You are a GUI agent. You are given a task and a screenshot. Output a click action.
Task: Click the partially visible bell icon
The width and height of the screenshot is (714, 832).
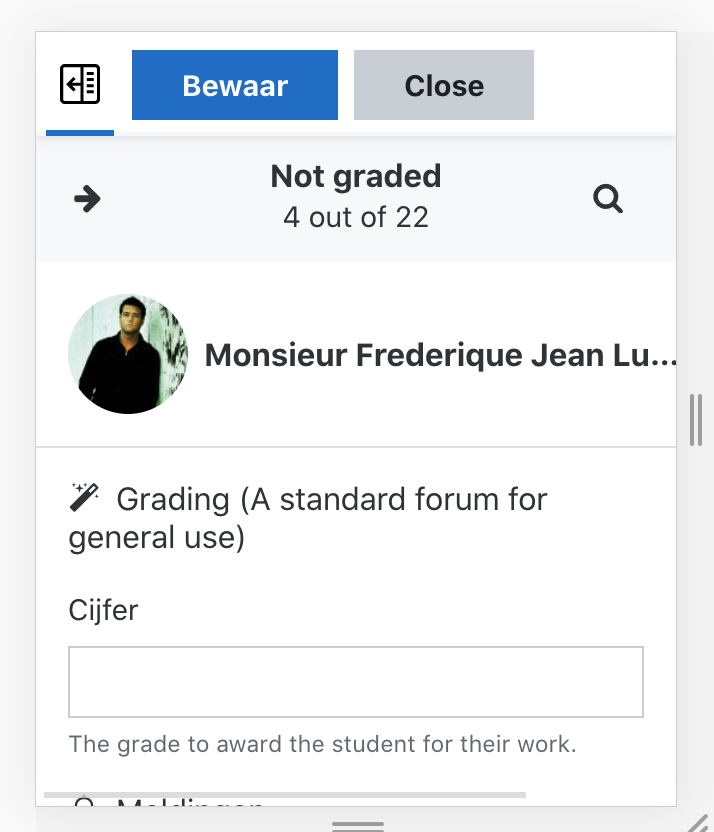[84, 802]
